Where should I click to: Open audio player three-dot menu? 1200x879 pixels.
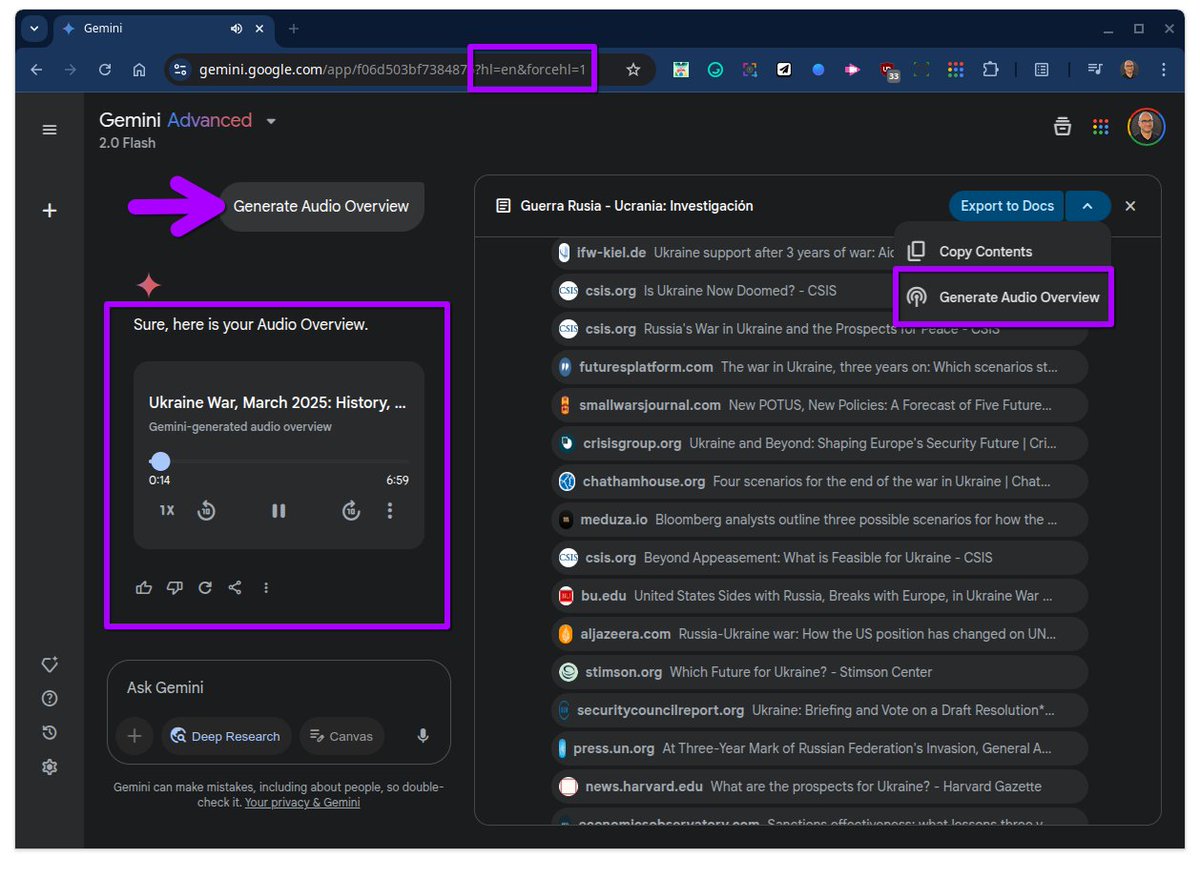pyautogui.click(x=390, y=511)
